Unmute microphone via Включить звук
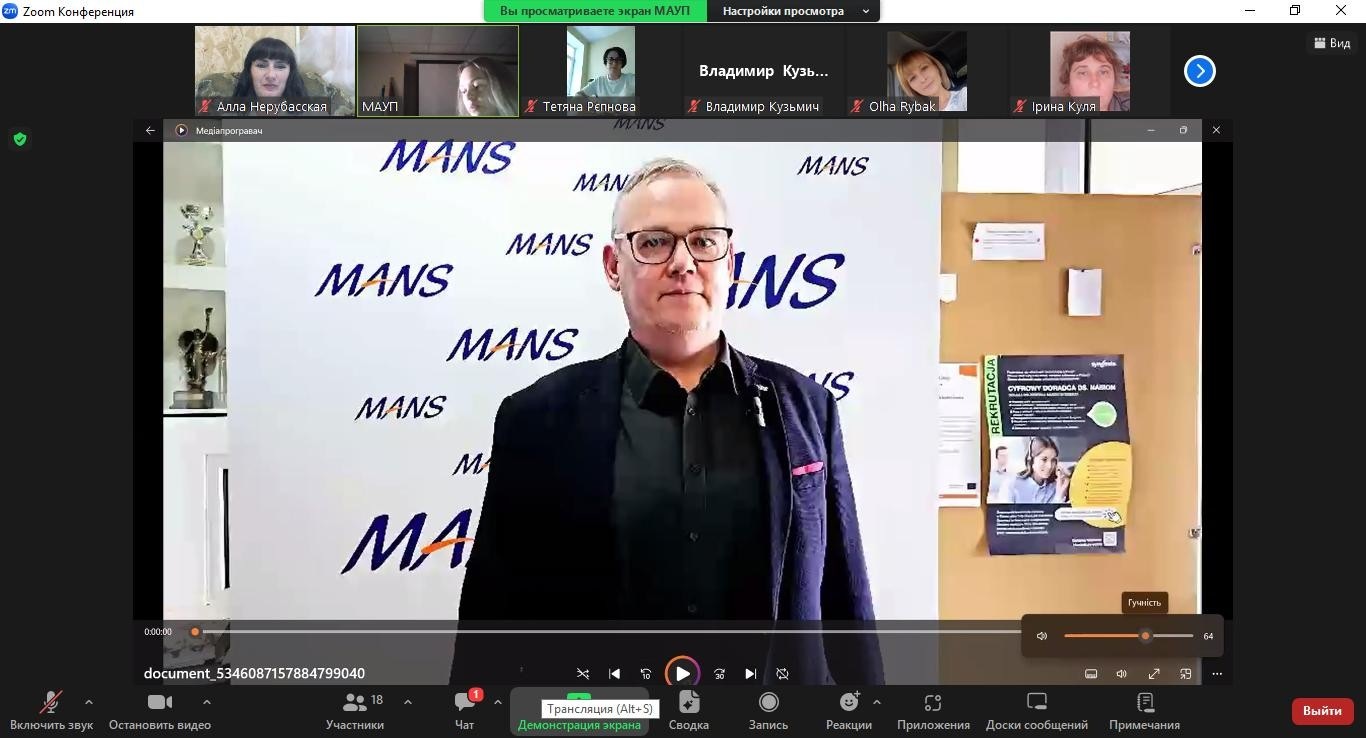Viewport: 1366px width, 738px height. pos(50,703)
